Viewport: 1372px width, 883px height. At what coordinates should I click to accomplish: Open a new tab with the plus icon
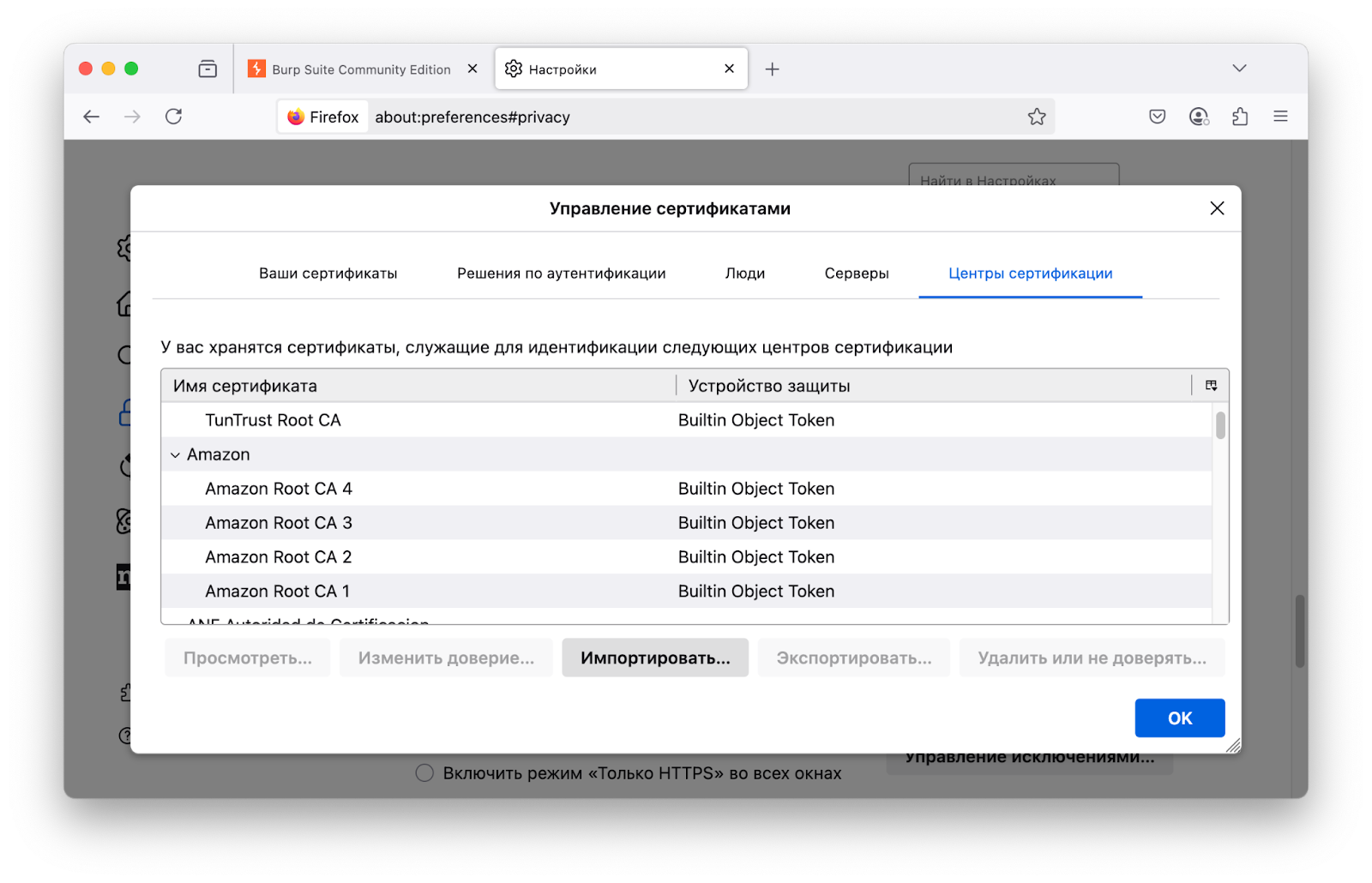(773, 69)
